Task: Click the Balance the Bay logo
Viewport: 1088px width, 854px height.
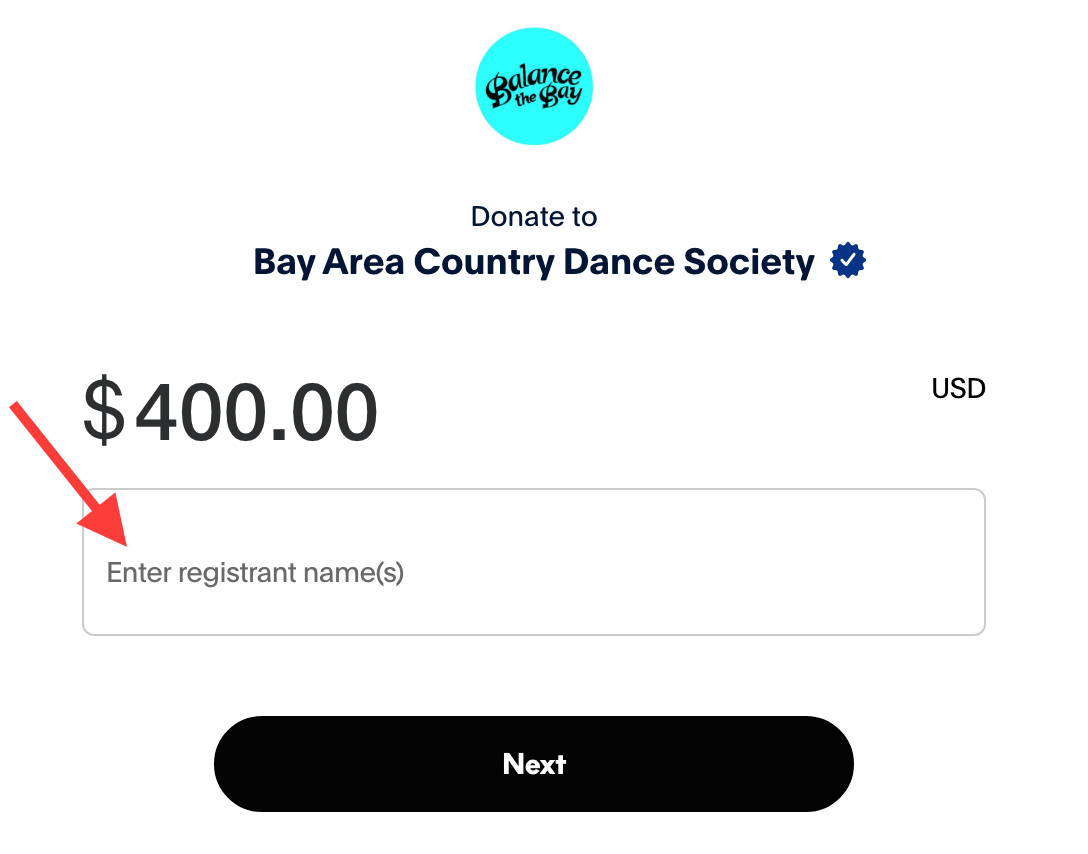Action: click(x=534, y=86)
